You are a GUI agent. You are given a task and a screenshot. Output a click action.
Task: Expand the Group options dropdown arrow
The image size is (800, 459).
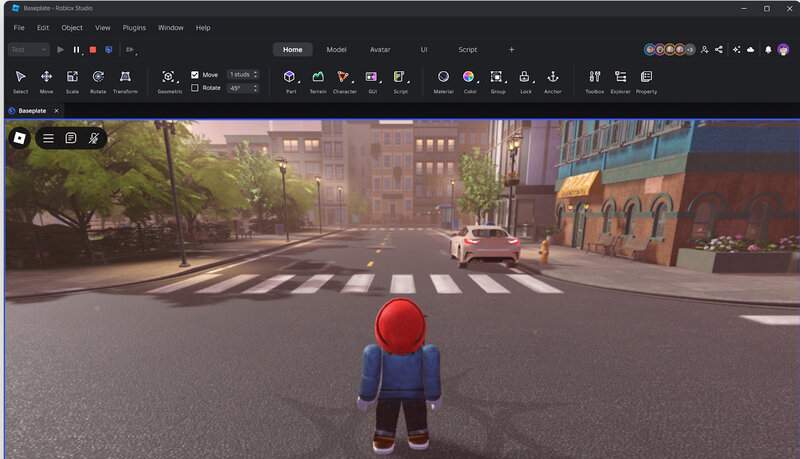[x=506, y=82]
